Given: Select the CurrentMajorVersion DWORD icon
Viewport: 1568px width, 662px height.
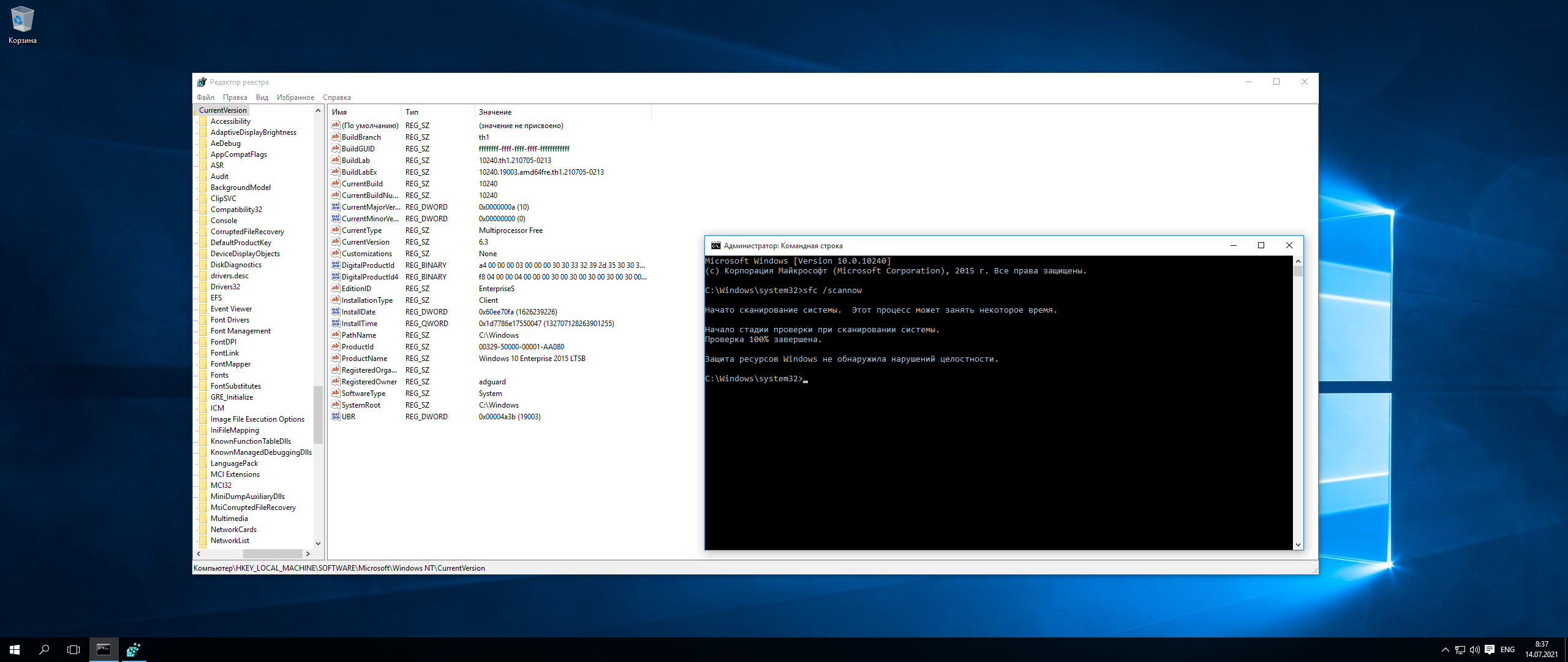Looking at the screenshot, I should click(336, 207).
